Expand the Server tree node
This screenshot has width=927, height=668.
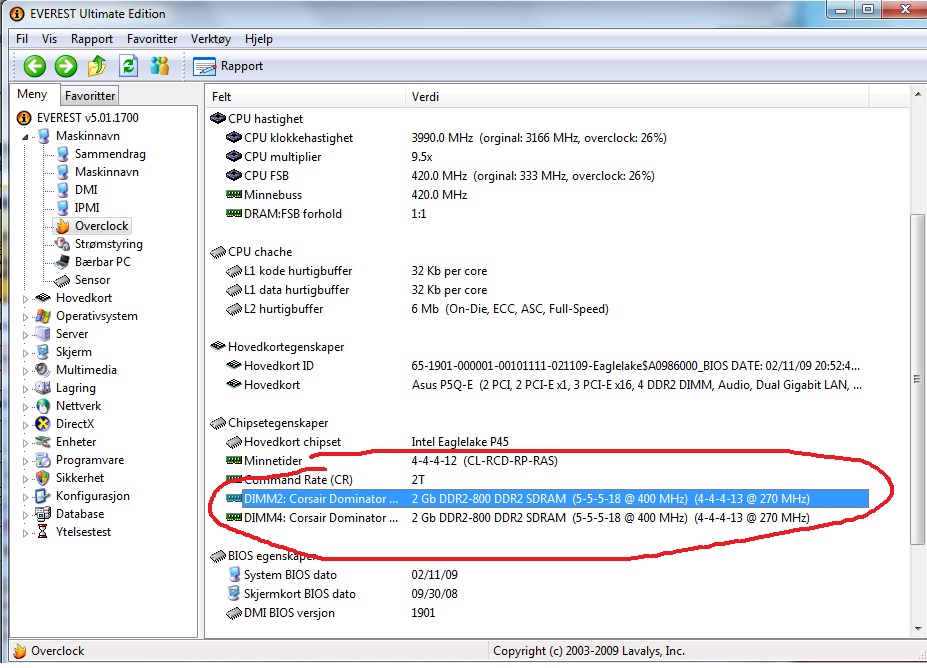coord(25,335)
